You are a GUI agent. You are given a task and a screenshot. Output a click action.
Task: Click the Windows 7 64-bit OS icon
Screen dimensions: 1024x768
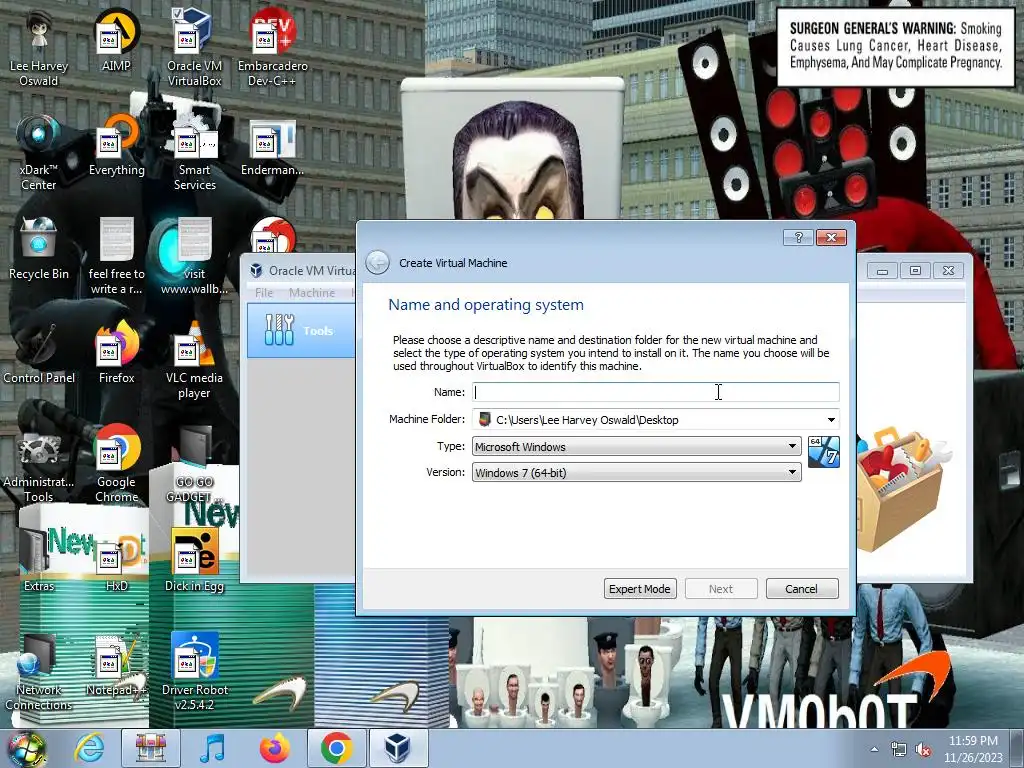[824, 452]
